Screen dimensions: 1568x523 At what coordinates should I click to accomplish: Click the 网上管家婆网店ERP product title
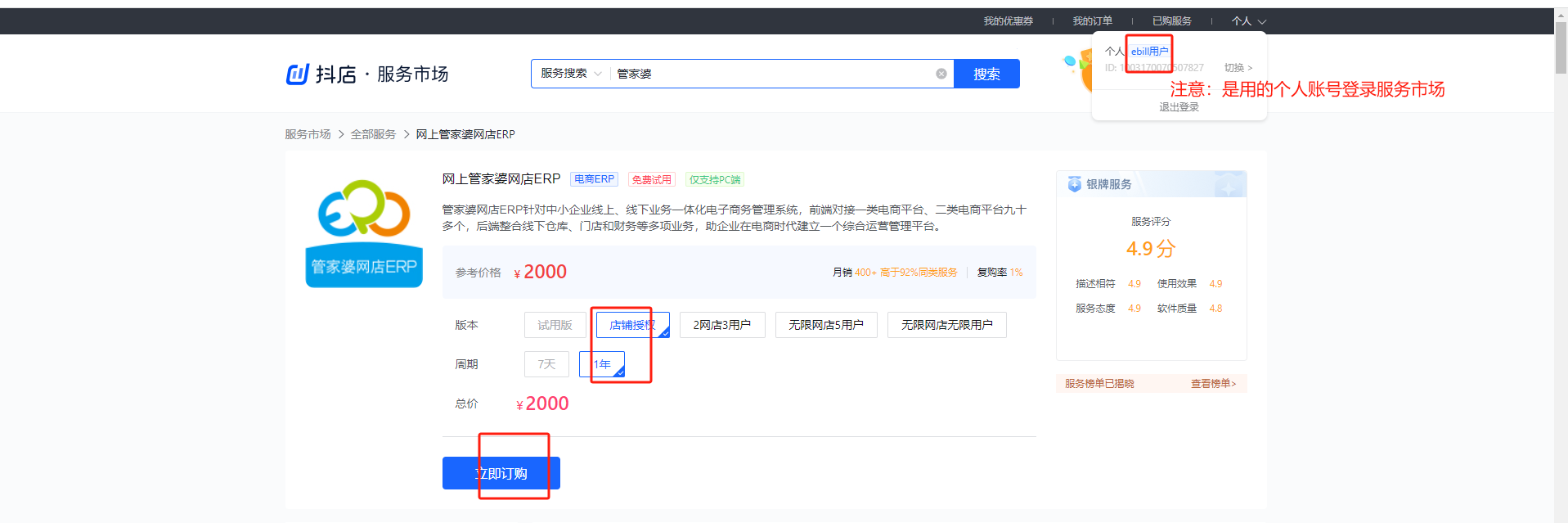click(501, 178)
